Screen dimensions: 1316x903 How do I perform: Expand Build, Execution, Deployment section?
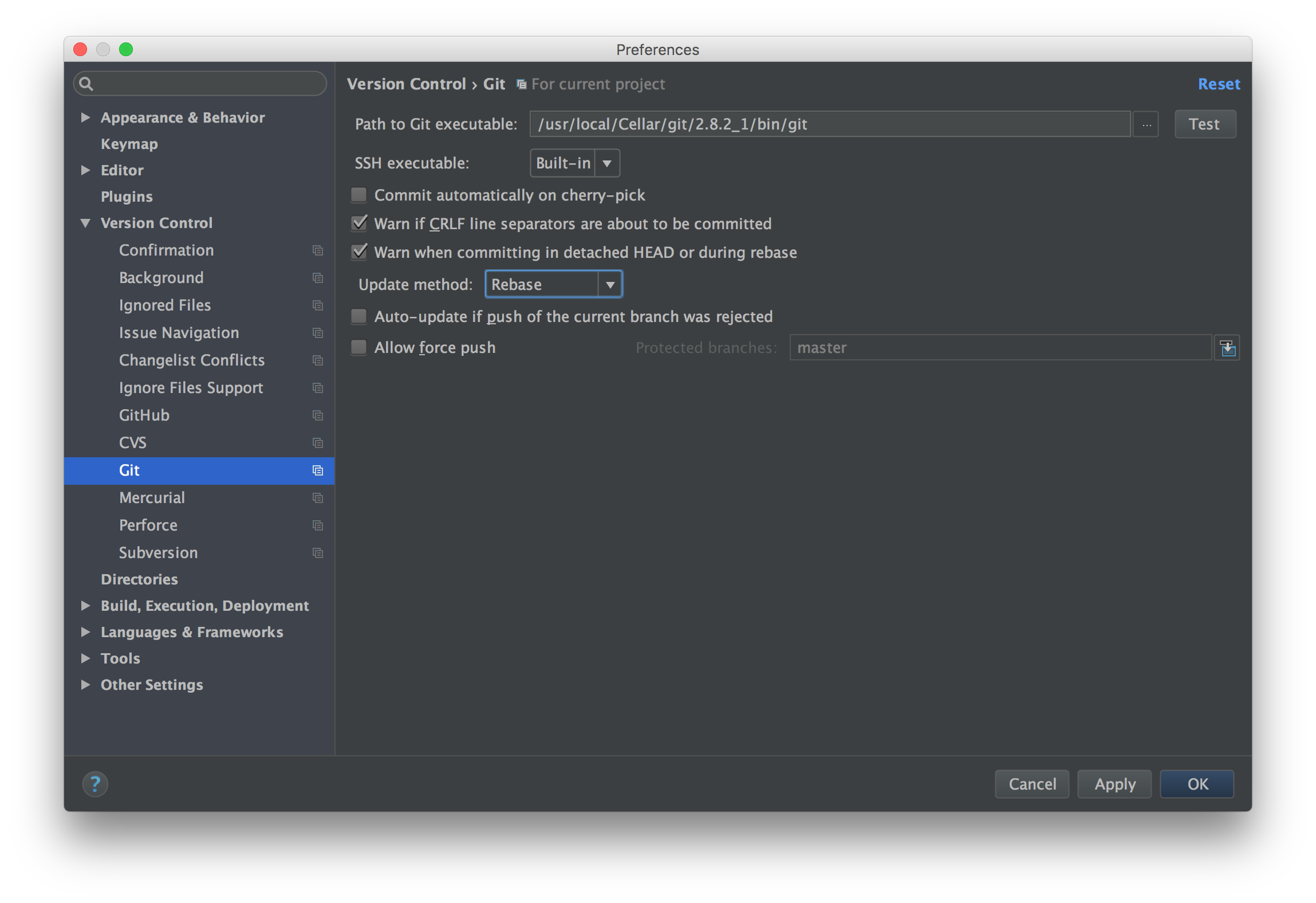pyautogui.click(x=85, y=606)
